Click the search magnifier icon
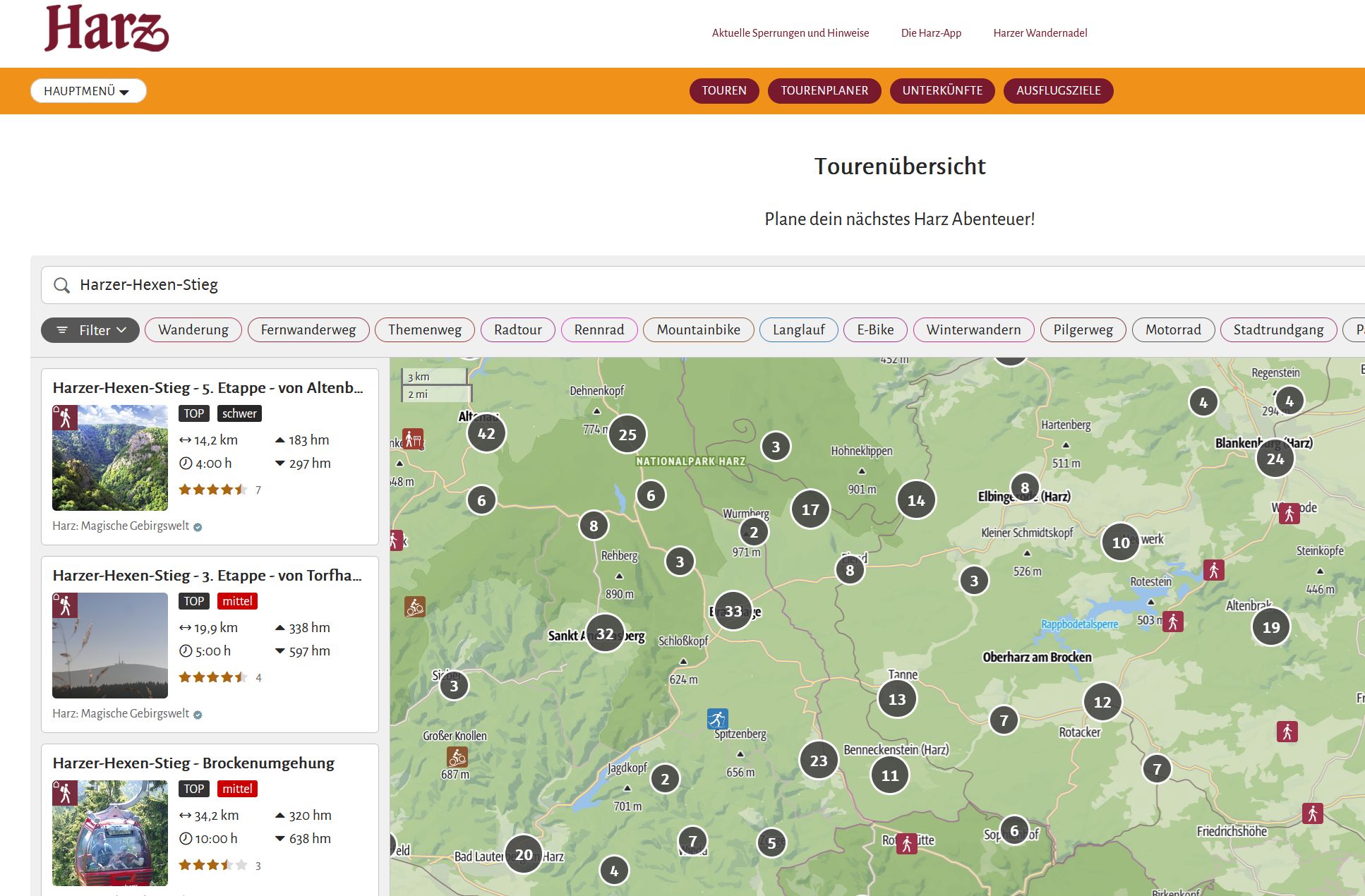This screenshot has height=896, width=1365. click(x=62, y=285)
